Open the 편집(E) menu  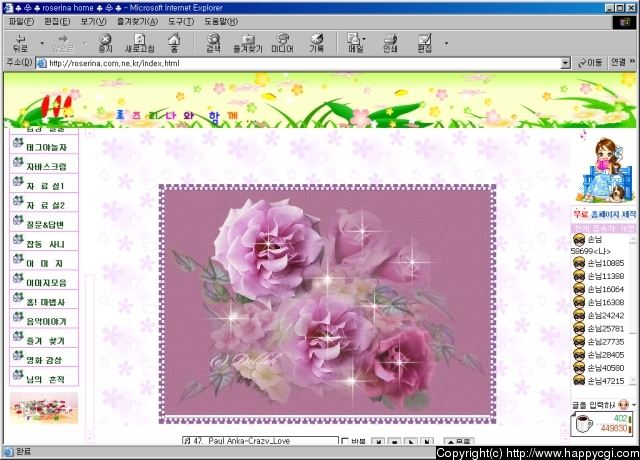[57, 22]
